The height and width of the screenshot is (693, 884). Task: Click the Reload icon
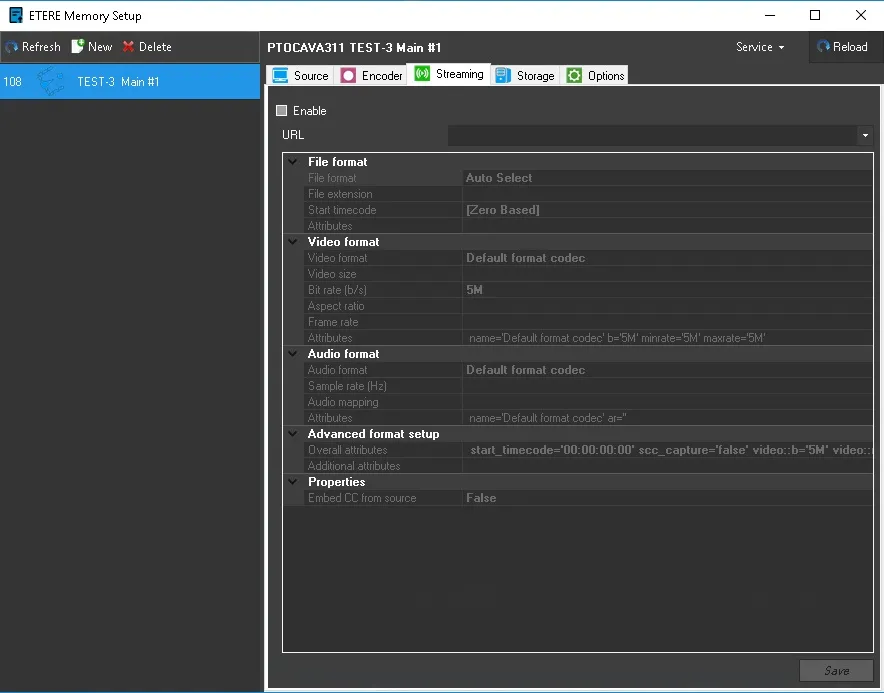823,47
